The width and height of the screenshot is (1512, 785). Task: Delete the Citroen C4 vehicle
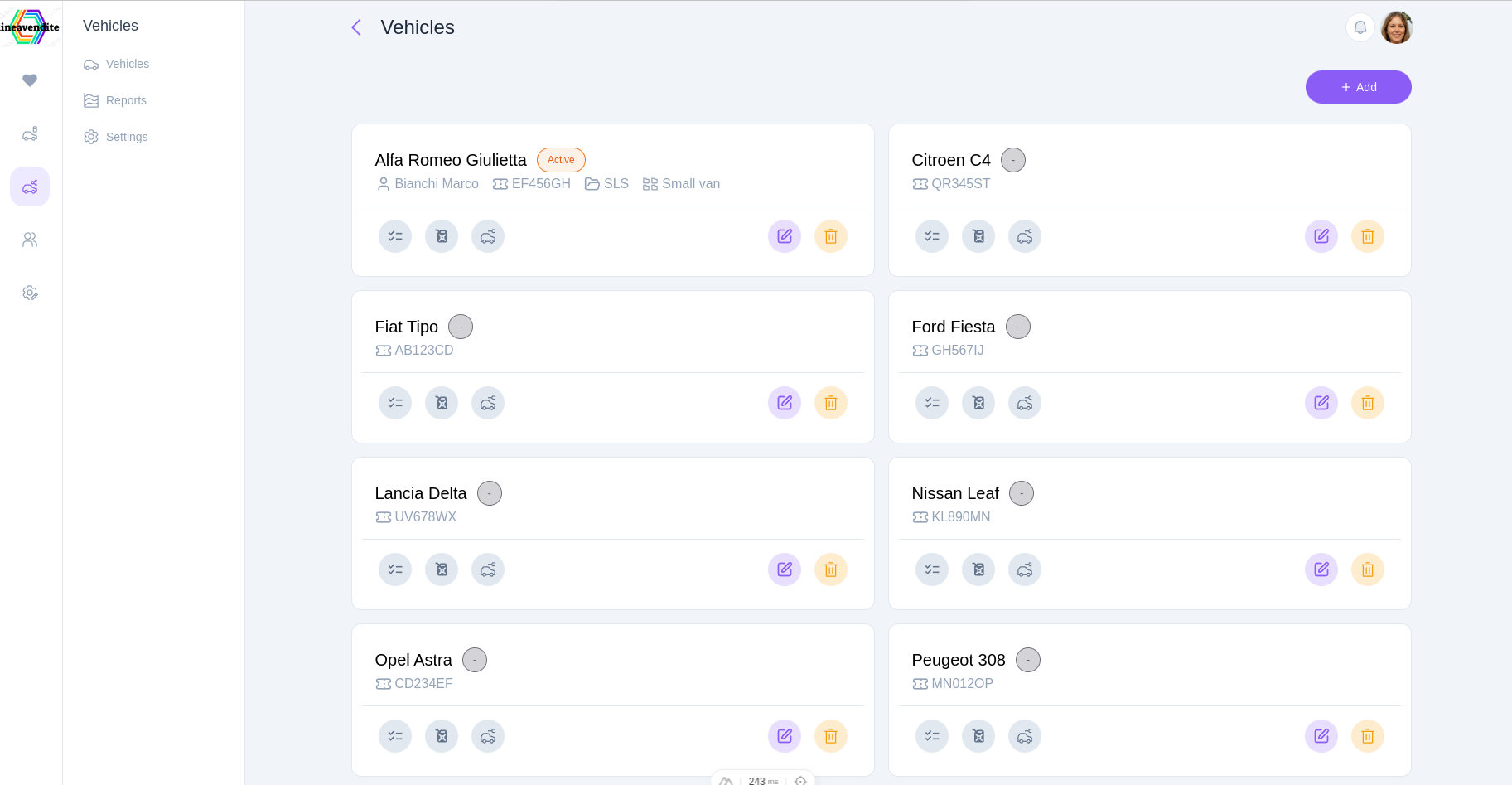click(x=1368, y=236)
